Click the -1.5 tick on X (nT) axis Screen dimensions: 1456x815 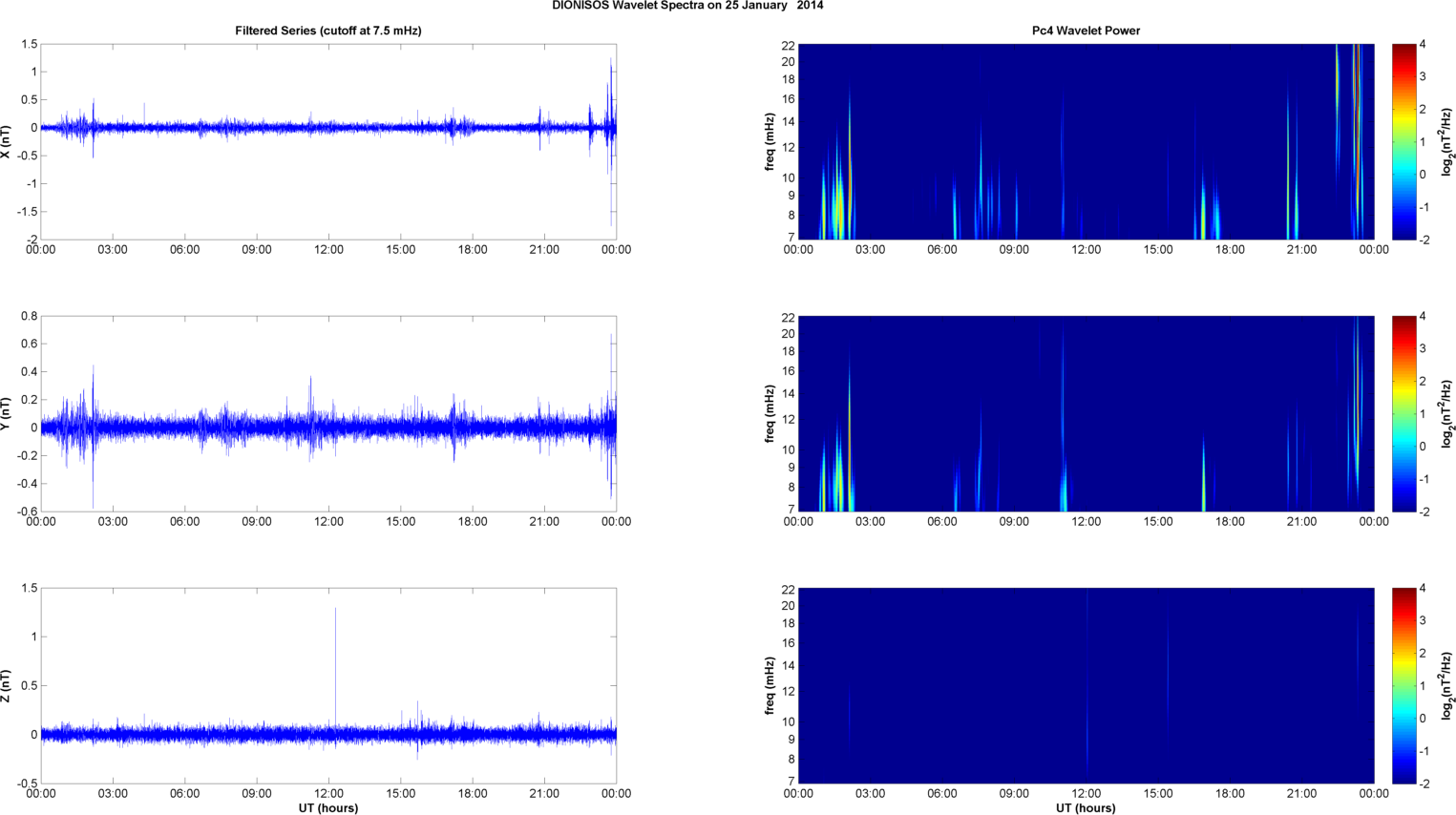click(x=26, y=212)
